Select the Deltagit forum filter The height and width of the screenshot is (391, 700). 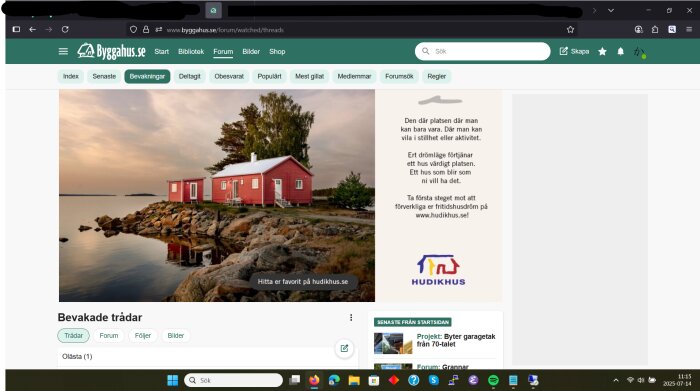point(189,76)
